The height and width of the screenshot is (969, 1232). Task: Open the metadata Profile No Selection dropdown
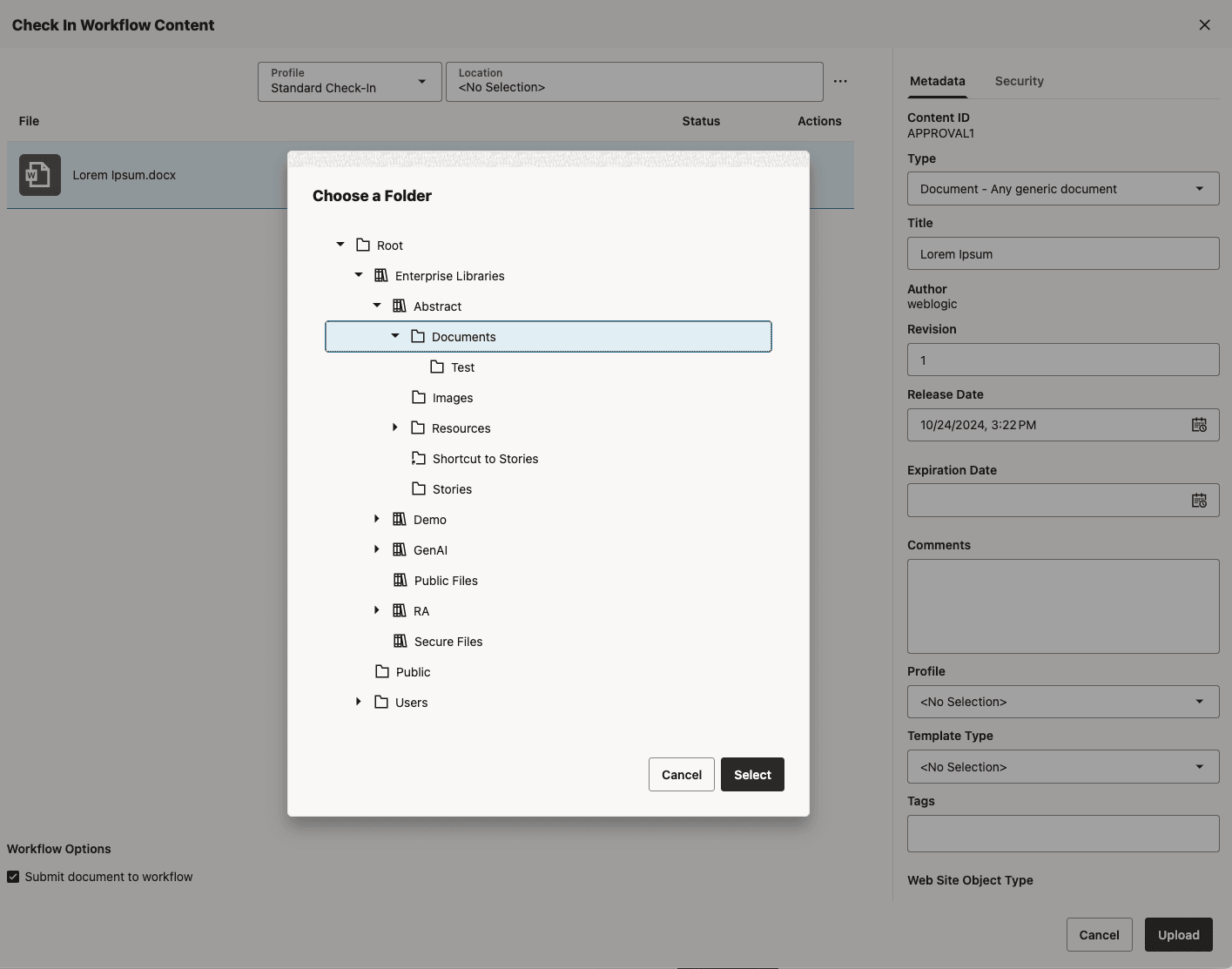coord(1063,702)
